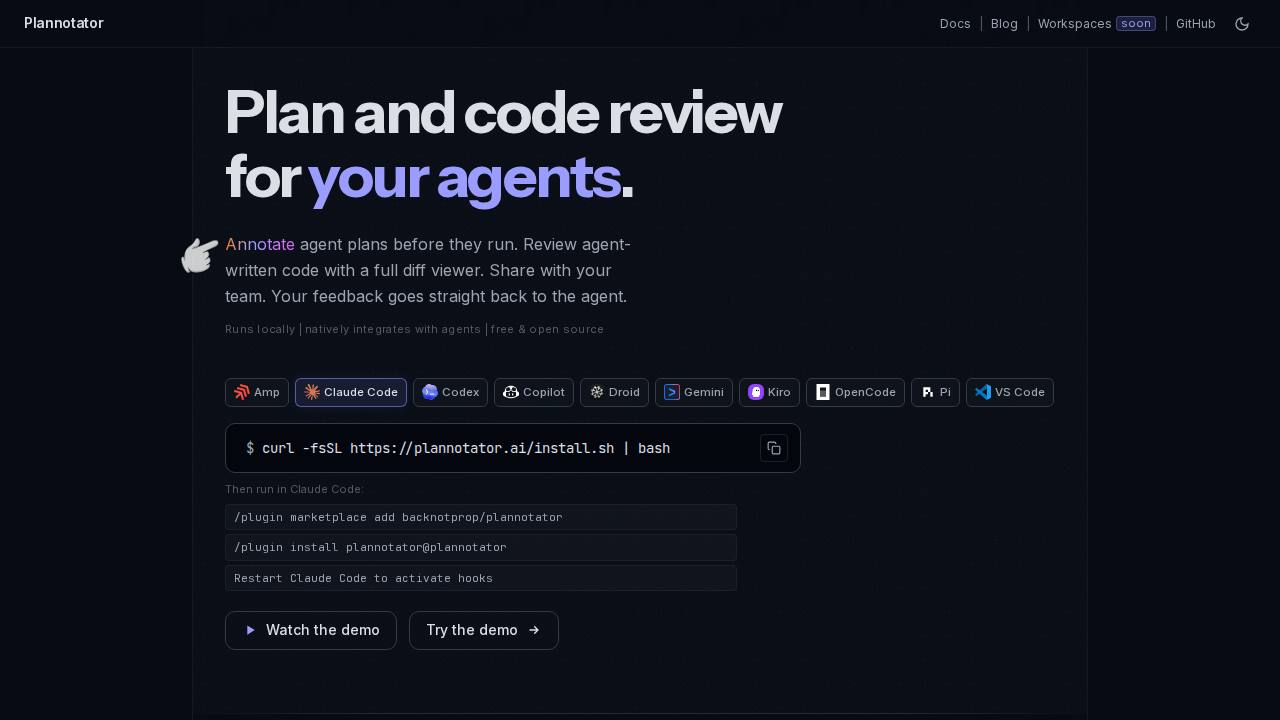Click the curl install command text

[x=466, y=448]
